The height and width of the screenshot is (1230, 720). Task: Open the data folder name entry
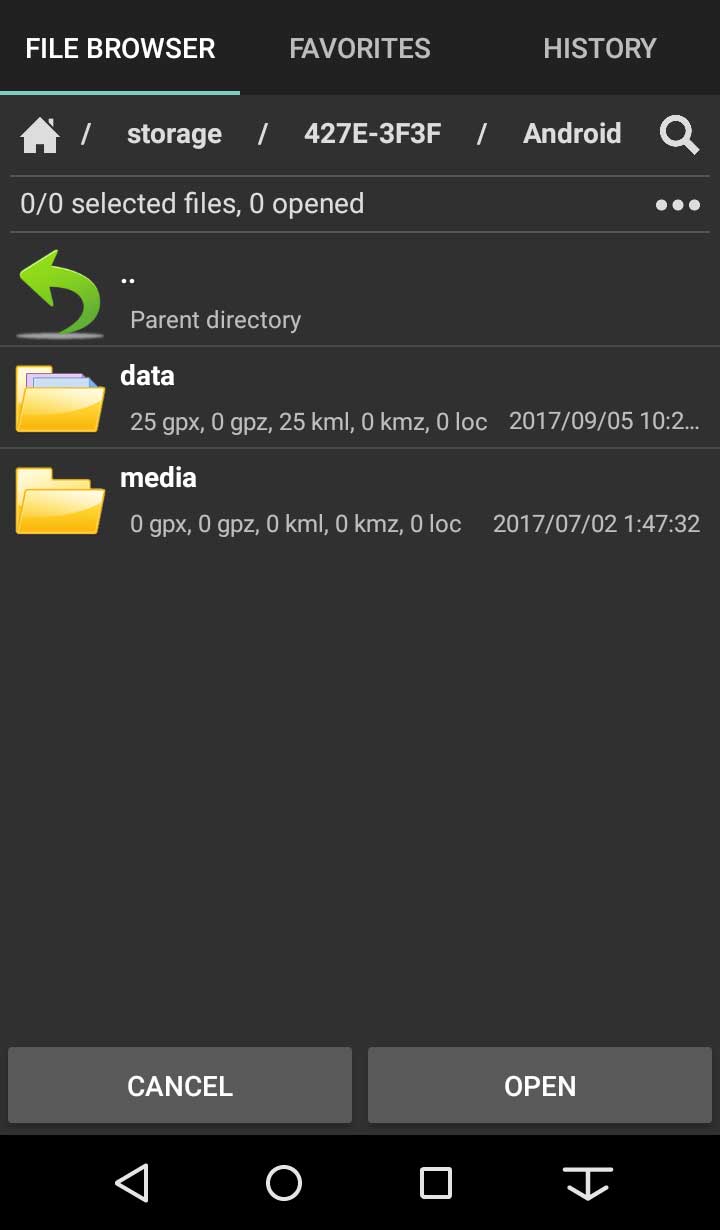click(x=147, y=376)
